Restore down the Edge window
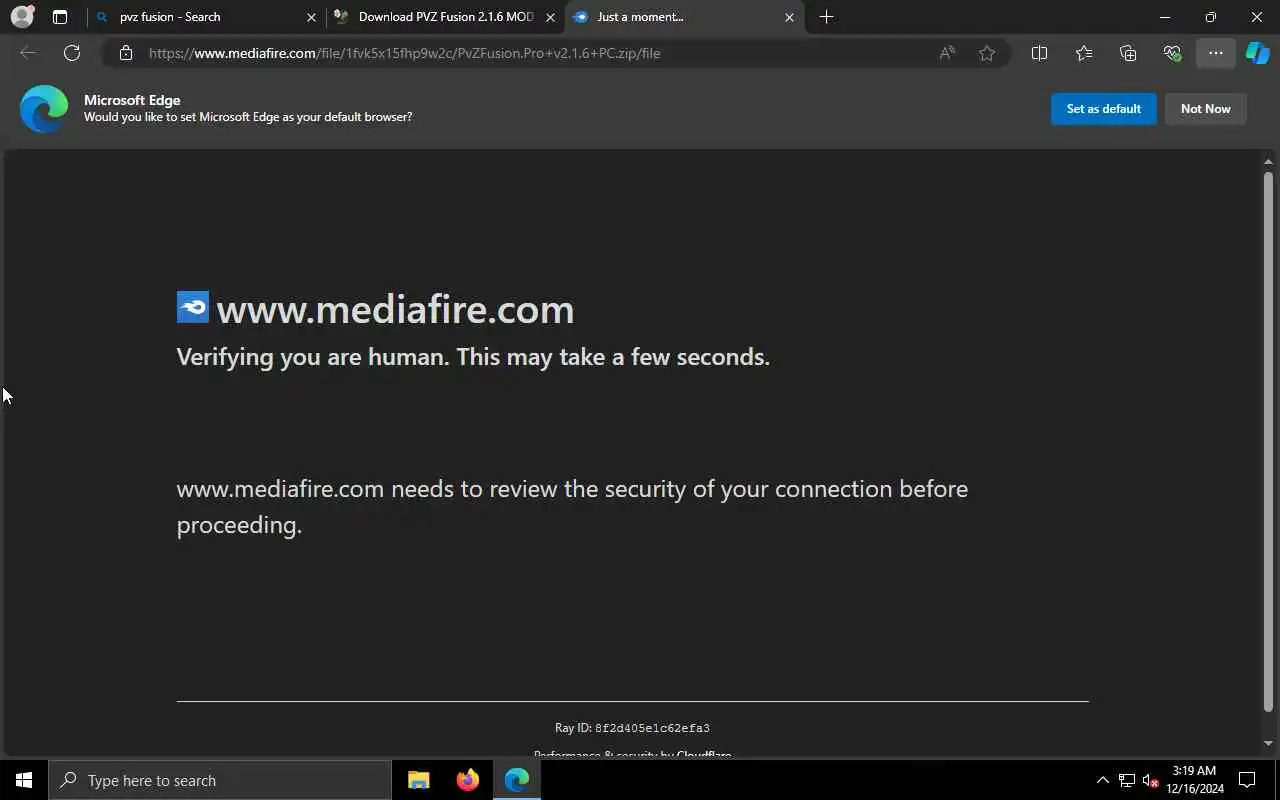This screenshot has height=800, width=1280. (1211, 17)
